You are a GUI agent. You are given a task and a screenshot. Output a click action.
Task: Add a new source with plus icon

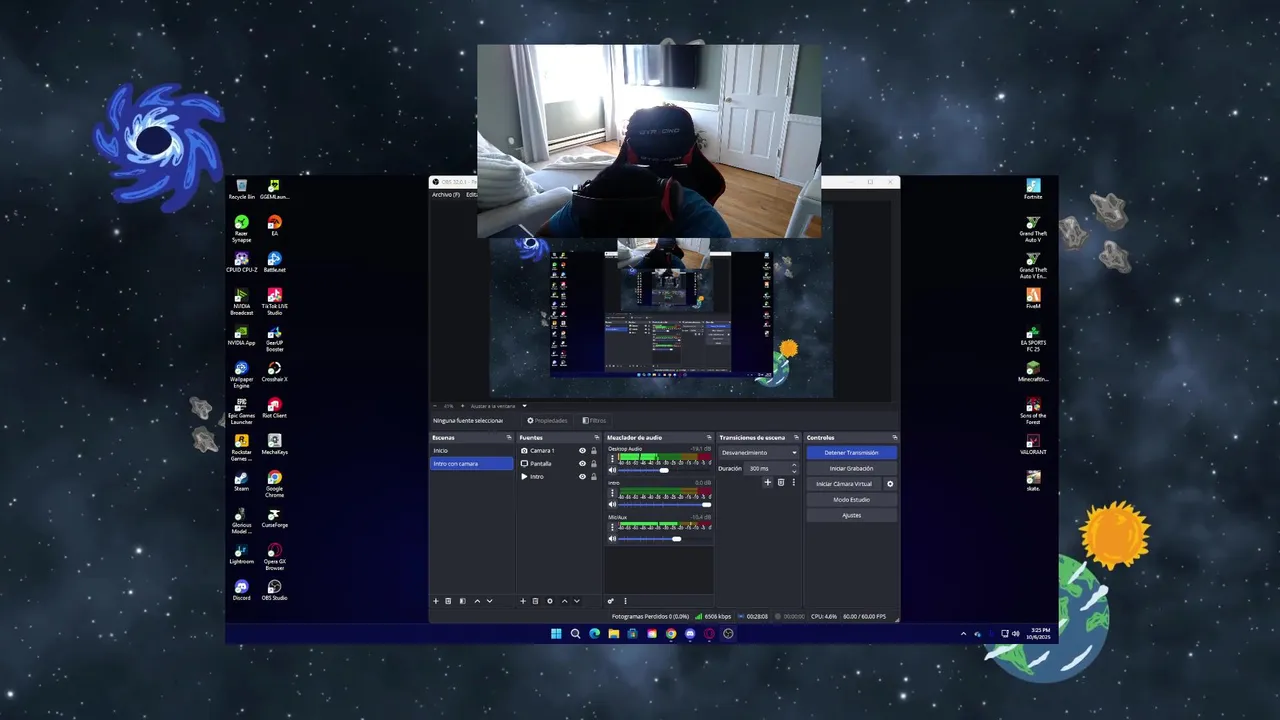[522, 601]
